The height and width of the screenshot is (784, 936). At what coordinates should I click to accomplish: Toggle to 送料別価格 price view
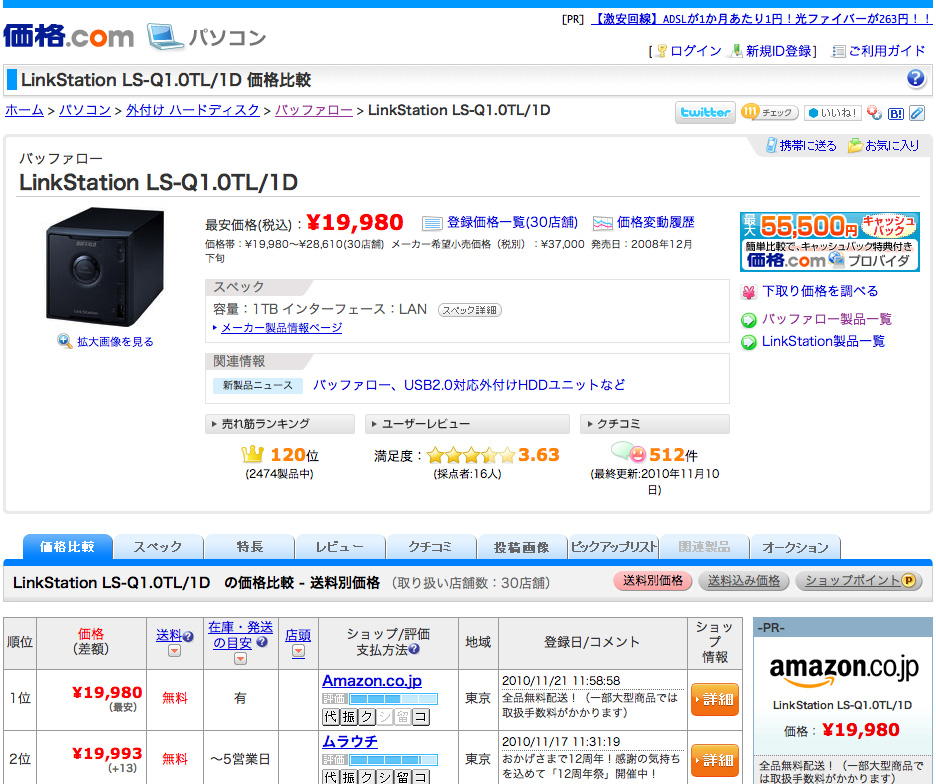click(652, 581)
